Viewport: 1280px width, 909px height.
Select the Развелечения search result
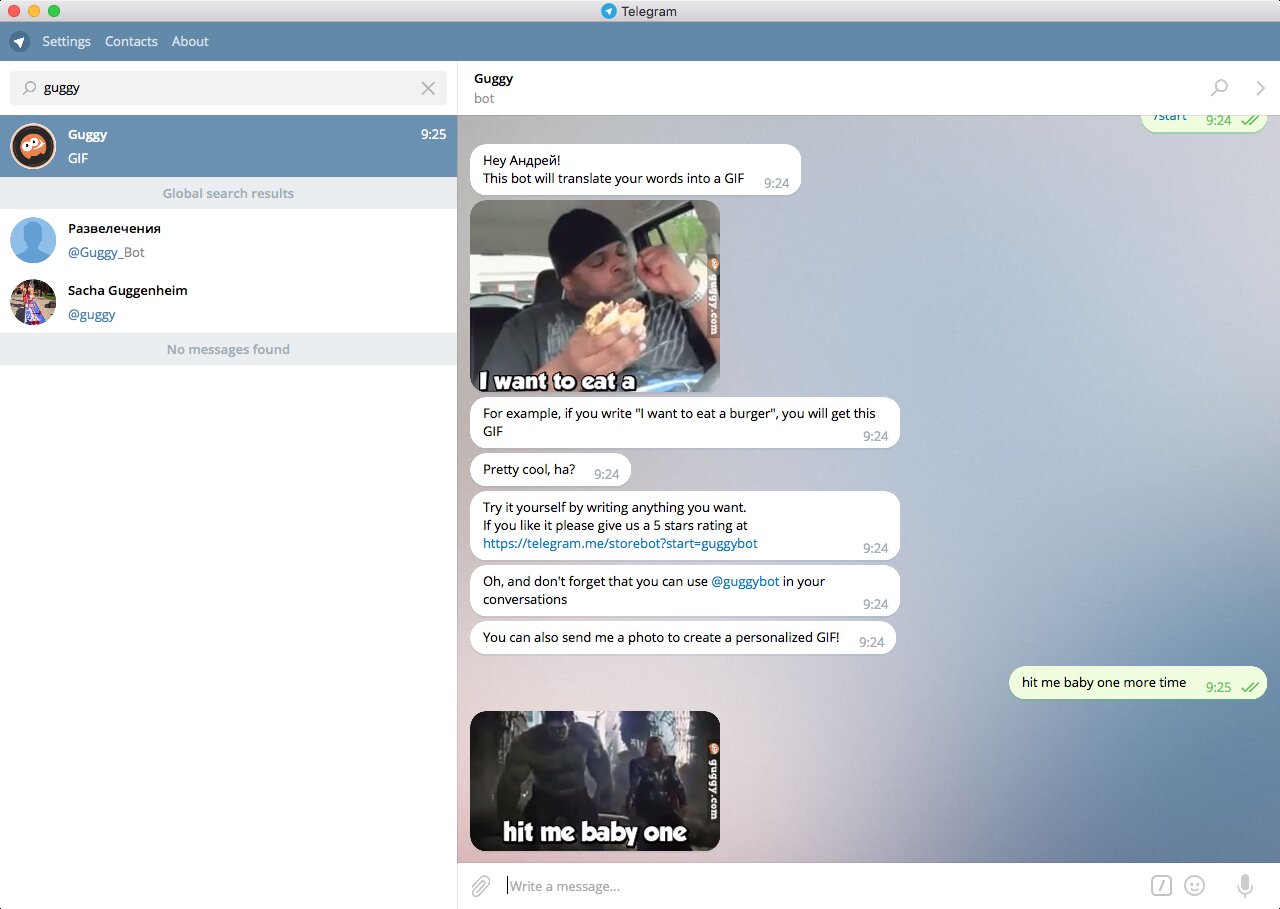point(228,240)
